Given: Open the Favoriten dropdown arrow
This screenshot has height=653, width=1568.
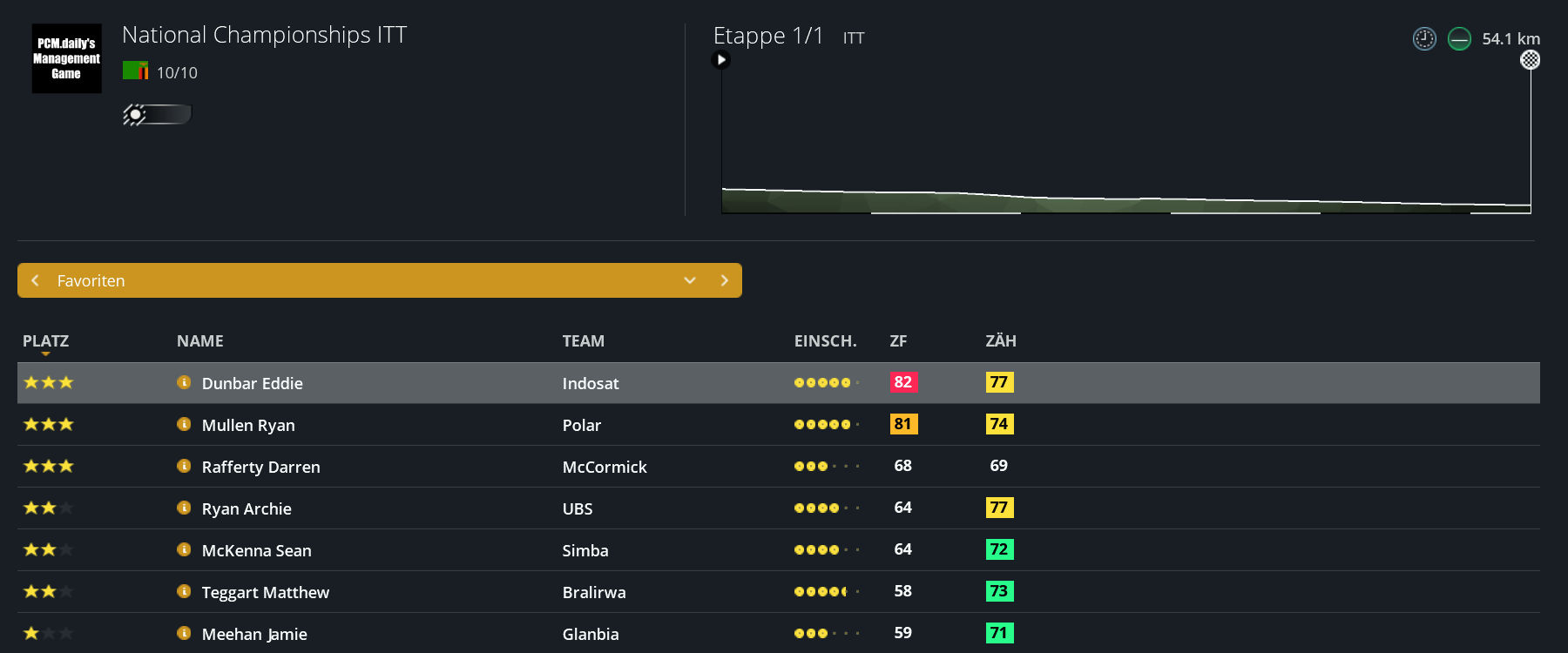Looking at the screenshot, I should click(x=690, y=280).
